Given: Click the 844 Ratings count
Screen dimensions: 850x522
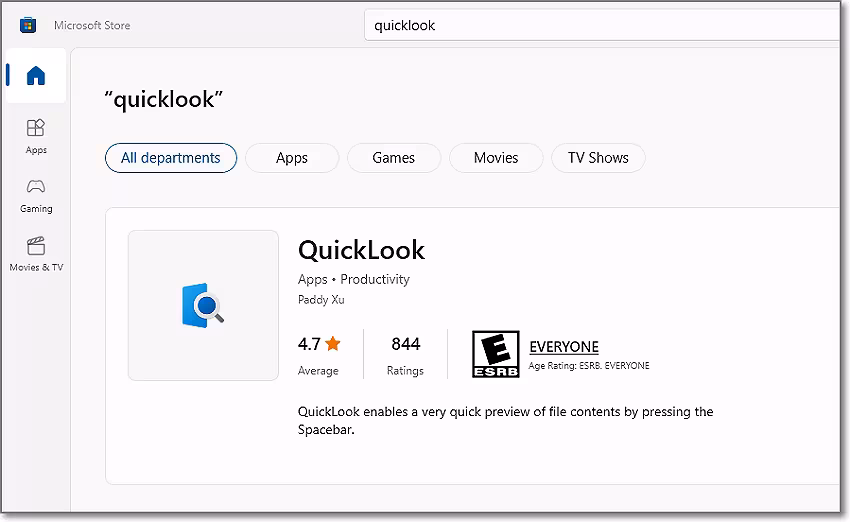Looking at the screenshot, I should tap(405, 344).
